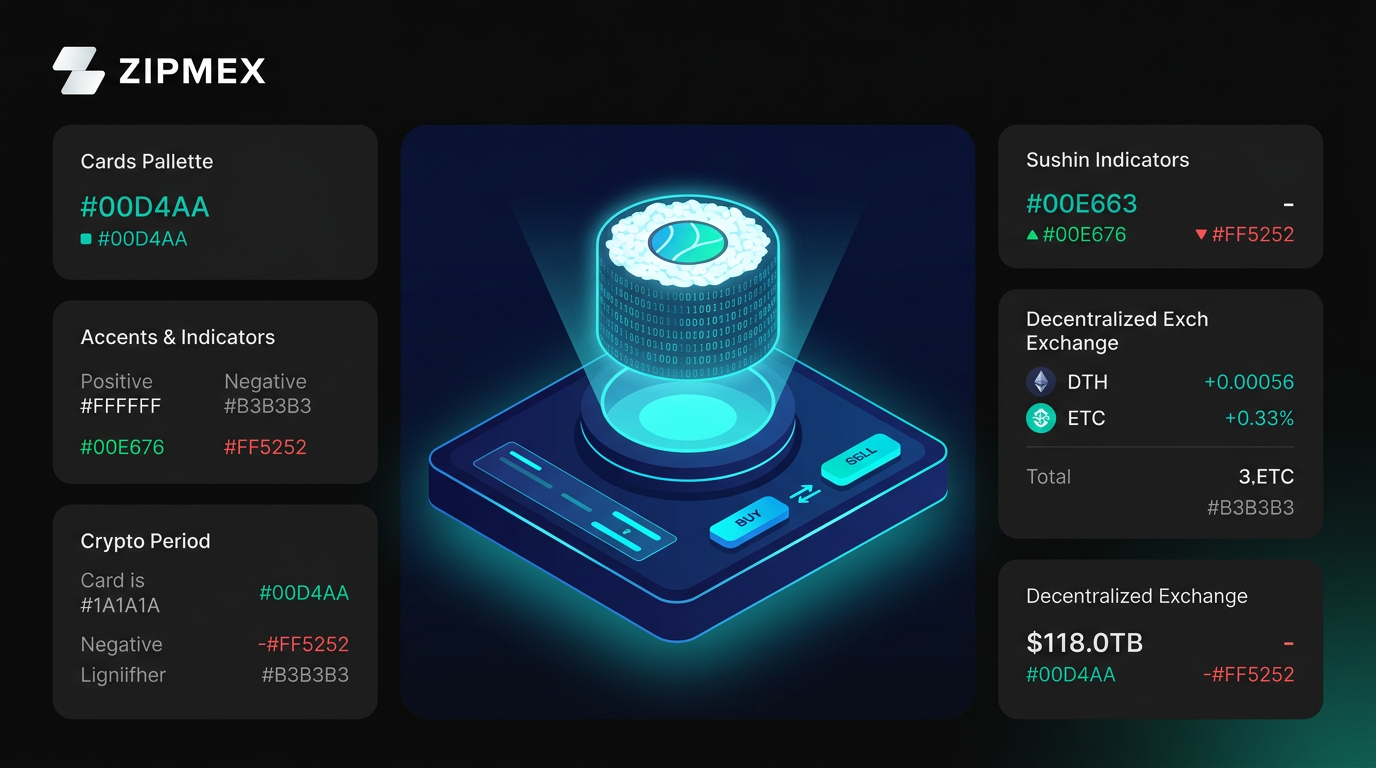
Task: Click the small teal square swatch
Action: [x=86, y=239]
